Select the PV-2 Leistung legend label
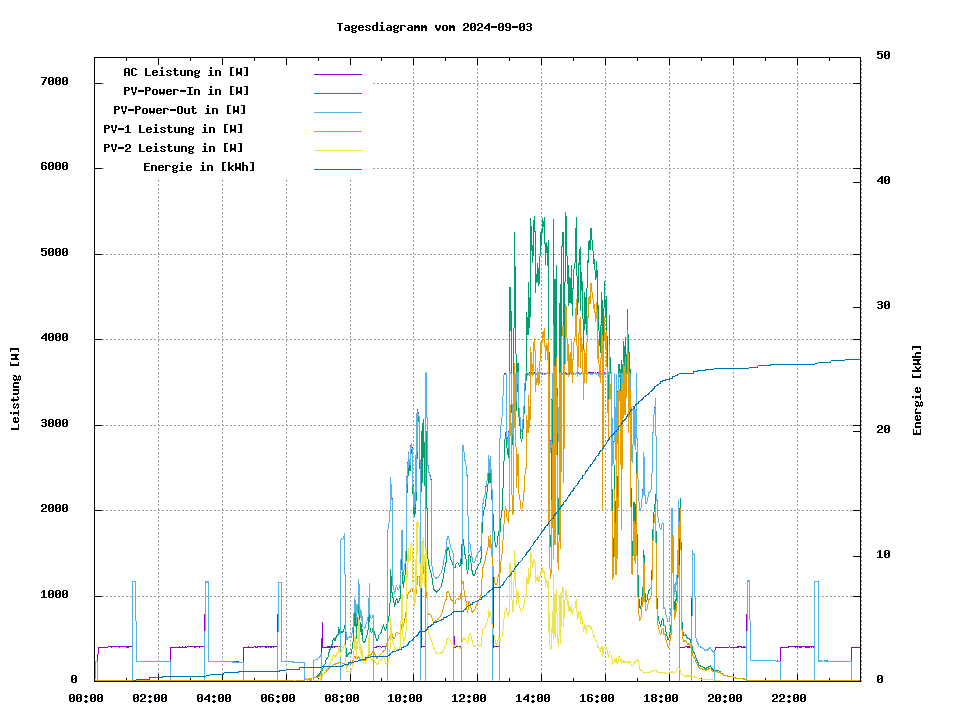The height and width of the screenshot is (720, 960). pos(173,148)
